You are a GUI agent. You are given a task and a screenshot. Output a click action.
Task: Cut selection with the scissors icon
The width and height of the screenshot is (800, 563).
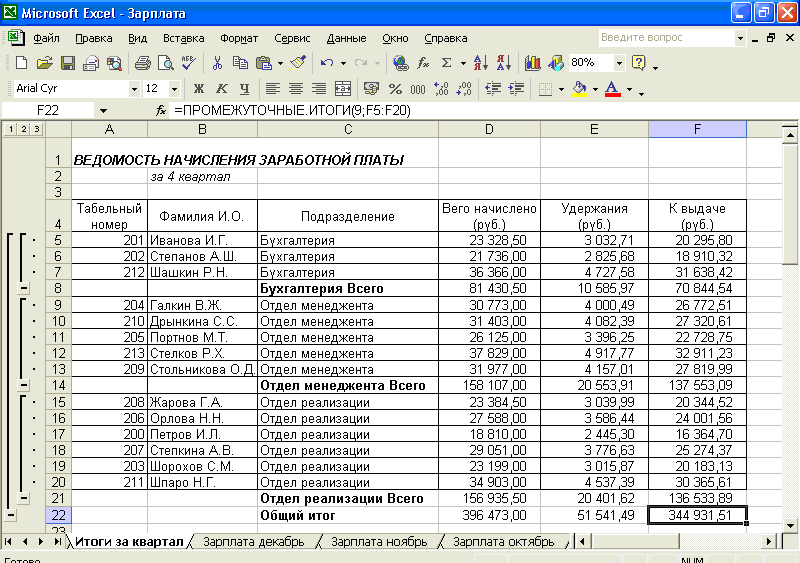pyautogui.click(x=217, y=63)
